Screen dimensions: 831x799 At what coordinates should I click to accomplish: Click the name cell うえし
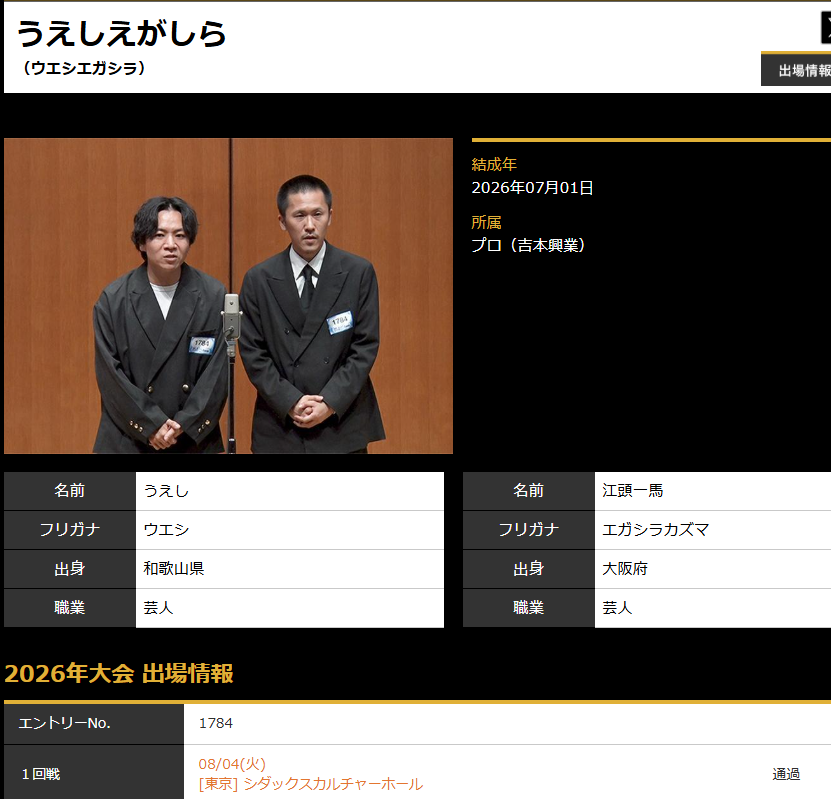coord(290,491)
